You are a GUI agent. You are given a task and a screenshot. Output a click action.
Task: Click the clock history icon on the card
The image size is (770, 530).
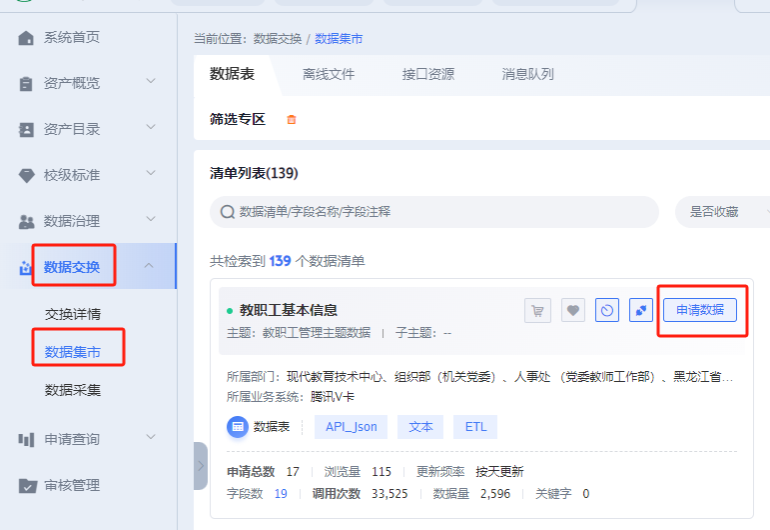(607, 310)
